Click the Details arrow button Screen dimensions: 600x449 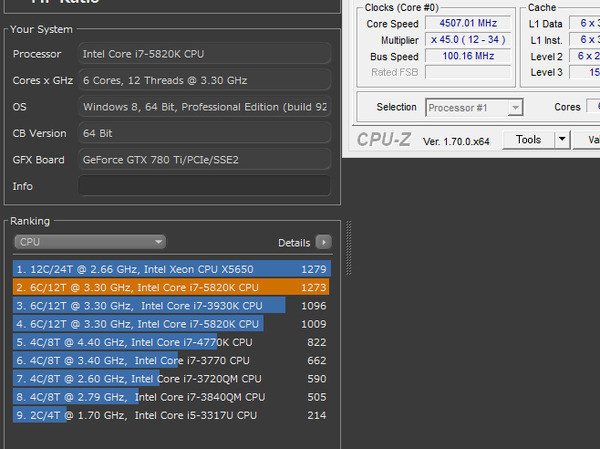coord(323,242)
